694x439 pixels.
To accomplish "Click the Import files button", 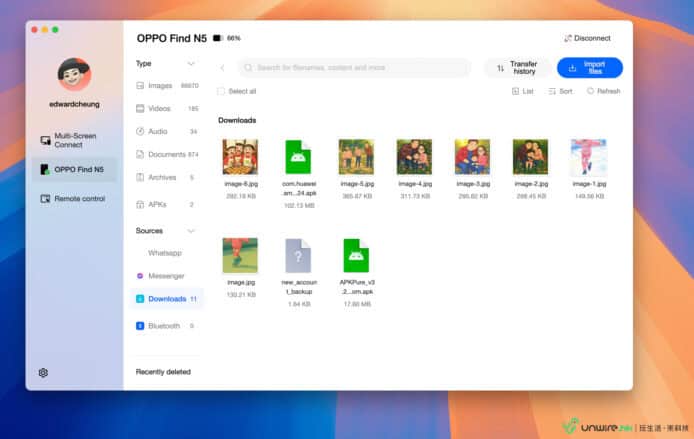I will pos(590,68).
